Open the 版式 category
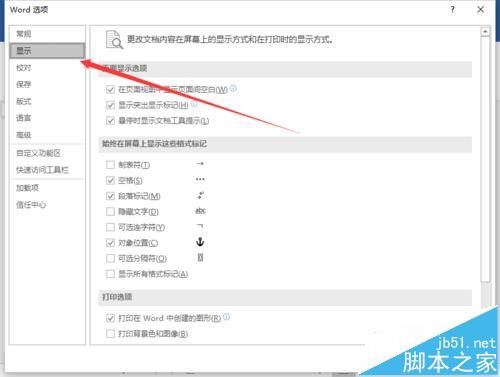Image resolution: width=500 pixels, height=377 pixels. pyautogui.click(x=47, y=101)
